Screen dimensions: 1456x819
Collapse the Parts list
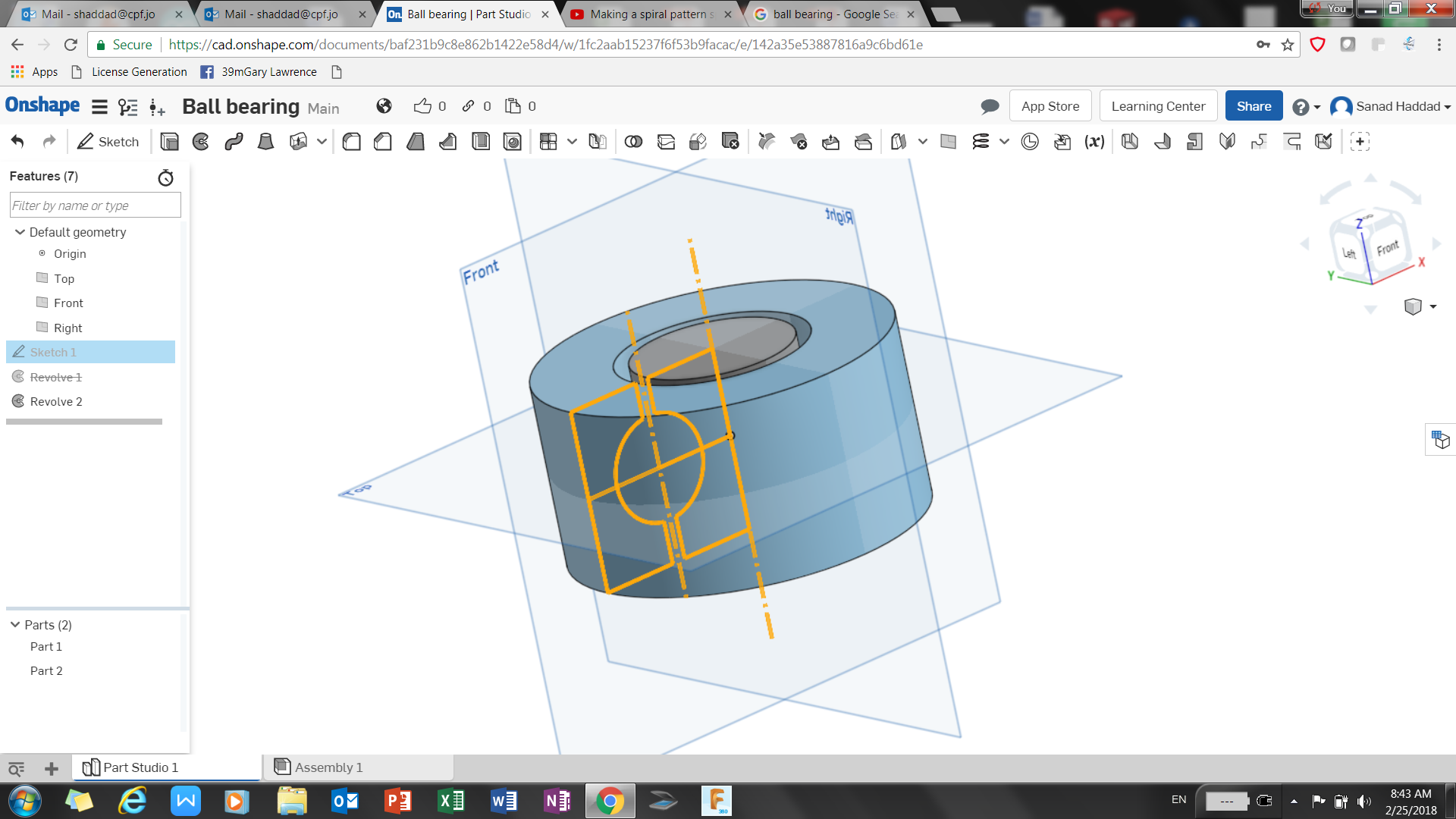pos(15,625)
